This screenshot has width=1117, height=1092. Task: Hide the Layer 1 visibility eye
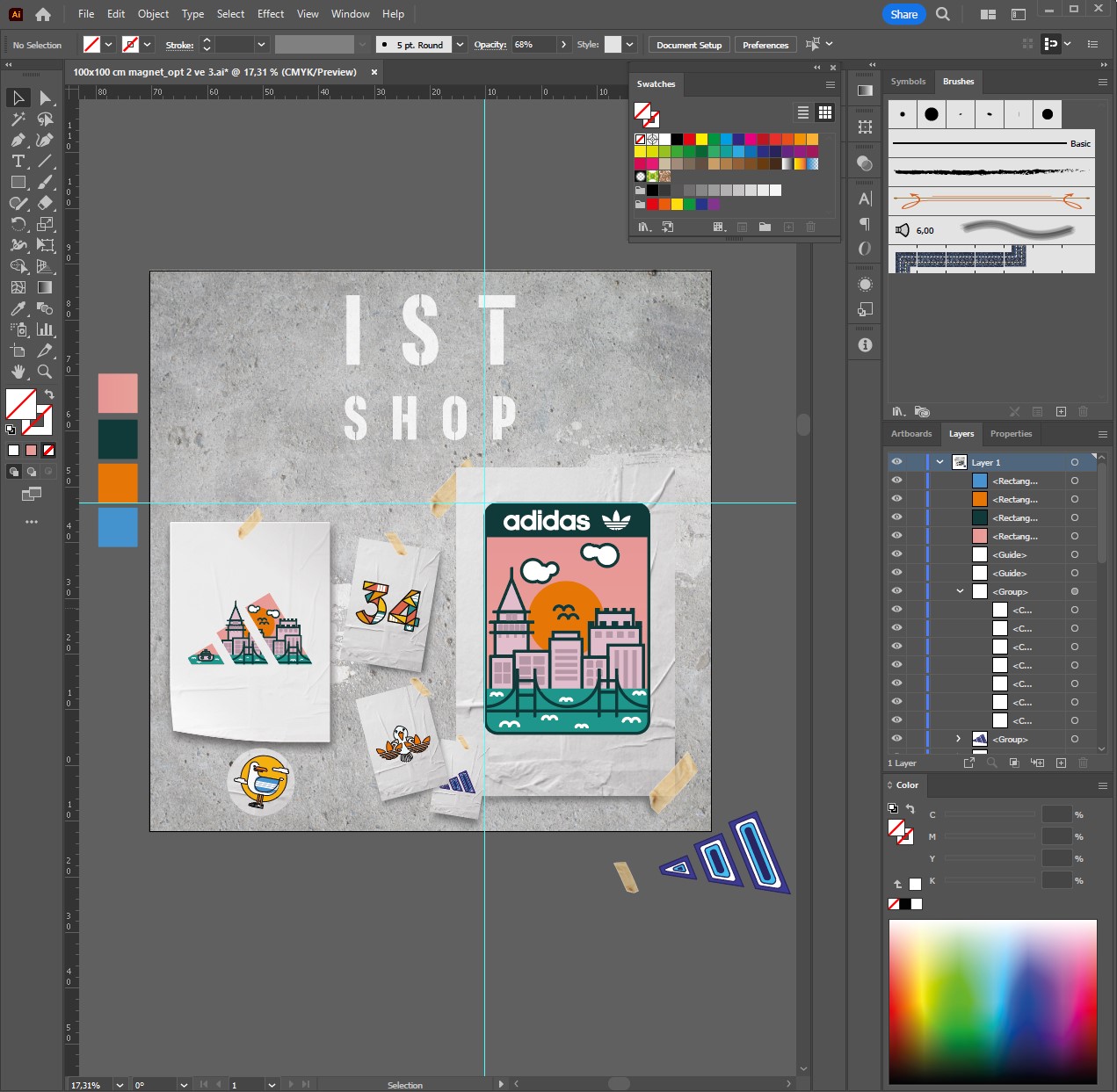896,462
